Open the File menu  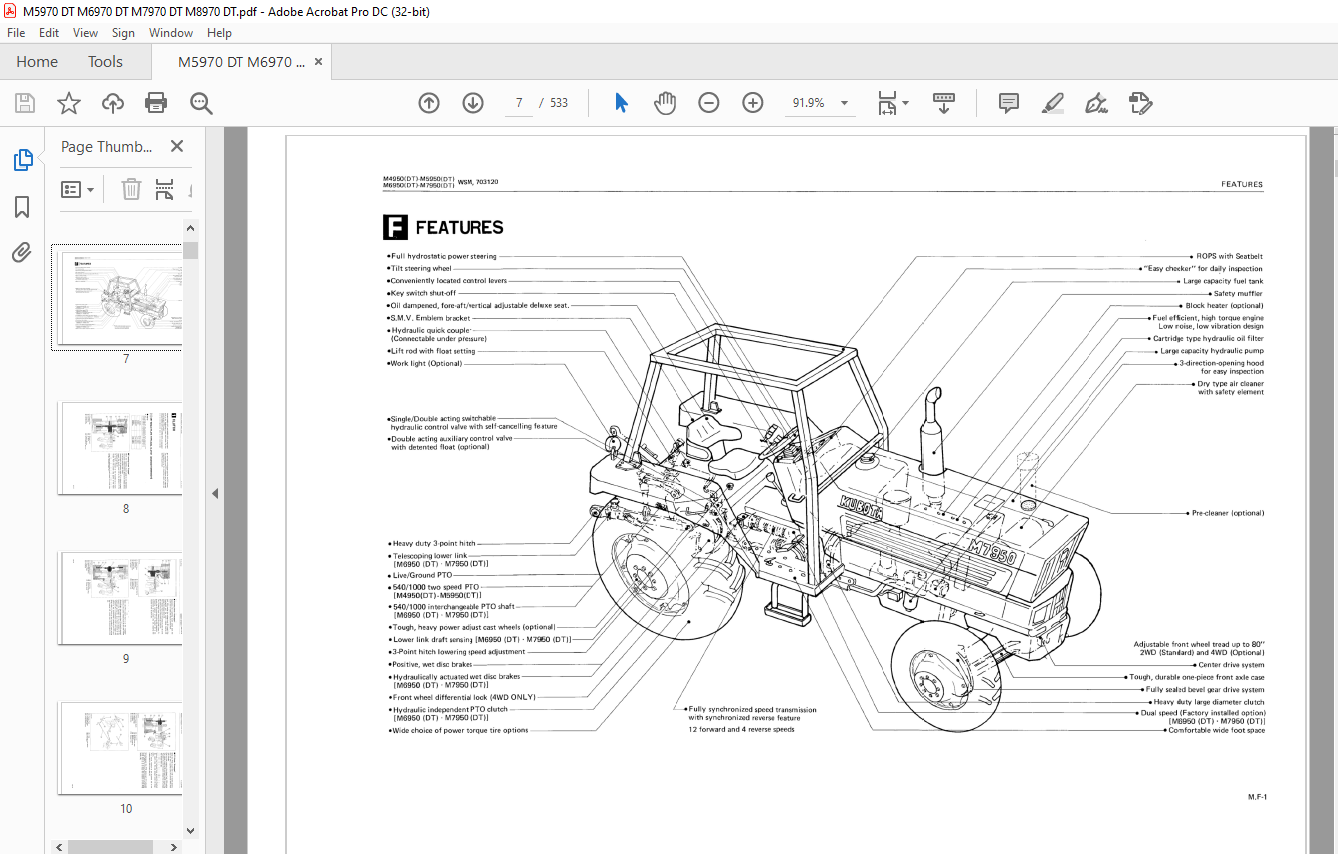click(x=16, y=33)
